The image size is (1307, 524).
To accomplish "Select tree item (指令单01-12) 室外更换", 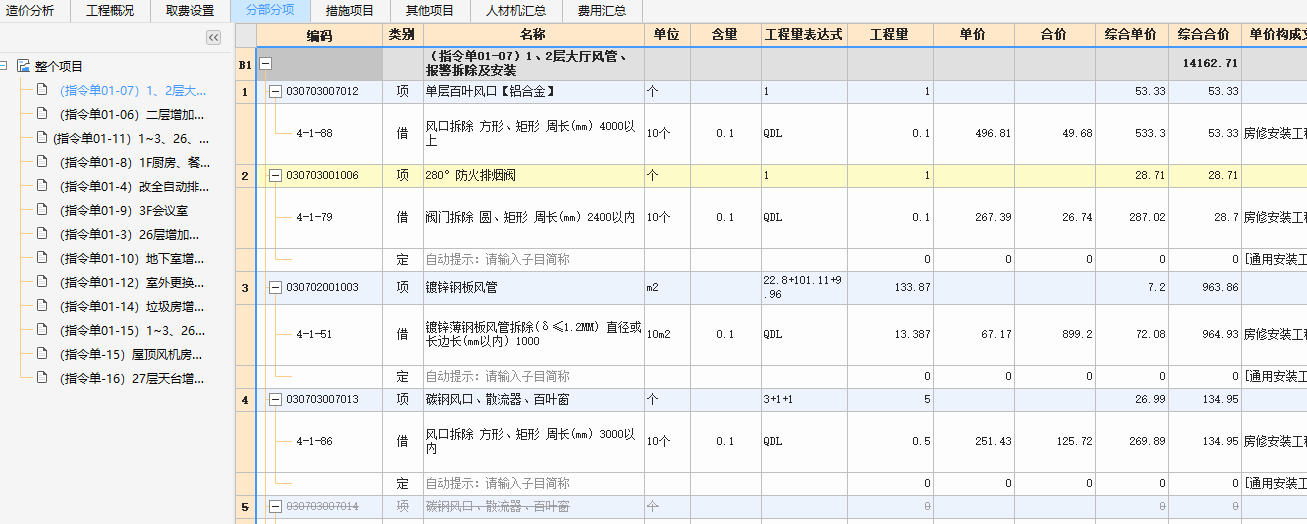I will [132, 282].
